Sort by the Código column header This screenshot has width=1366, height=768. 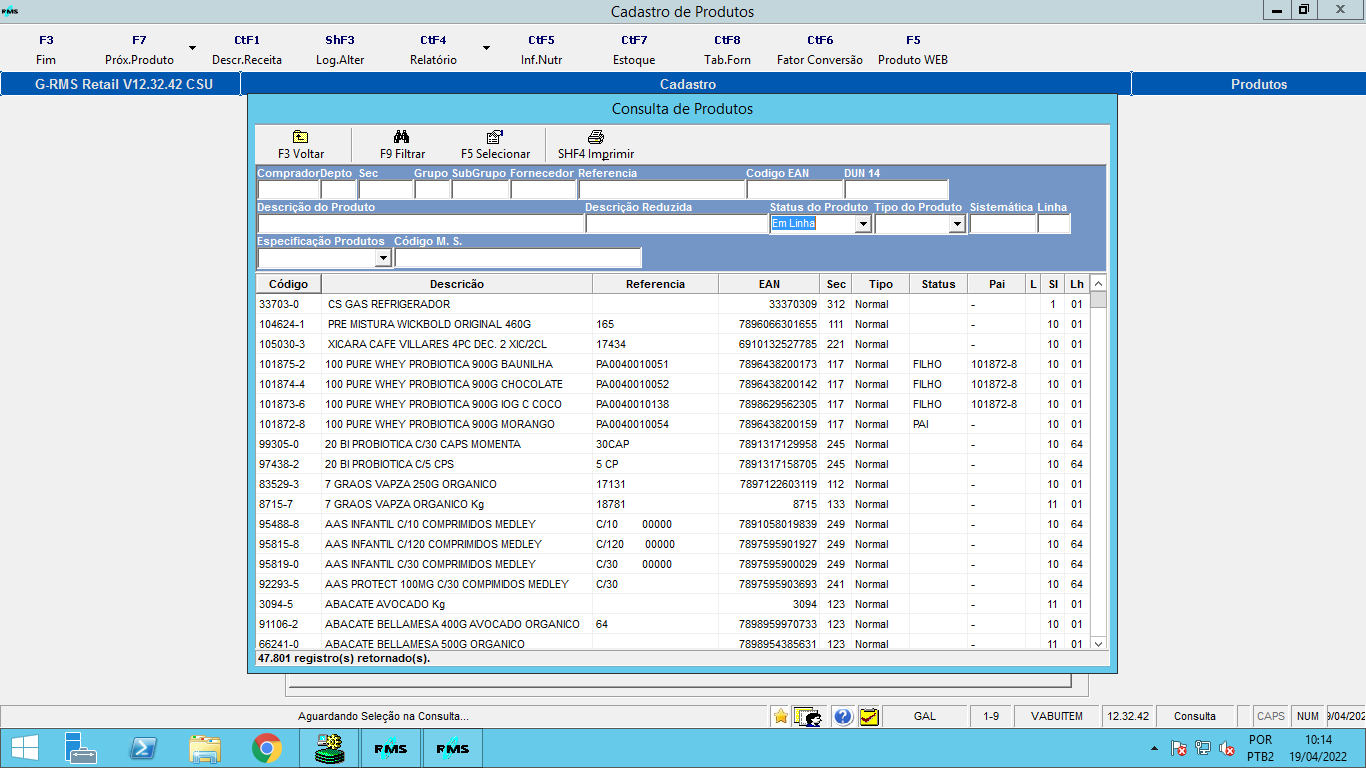pos(288,284)
